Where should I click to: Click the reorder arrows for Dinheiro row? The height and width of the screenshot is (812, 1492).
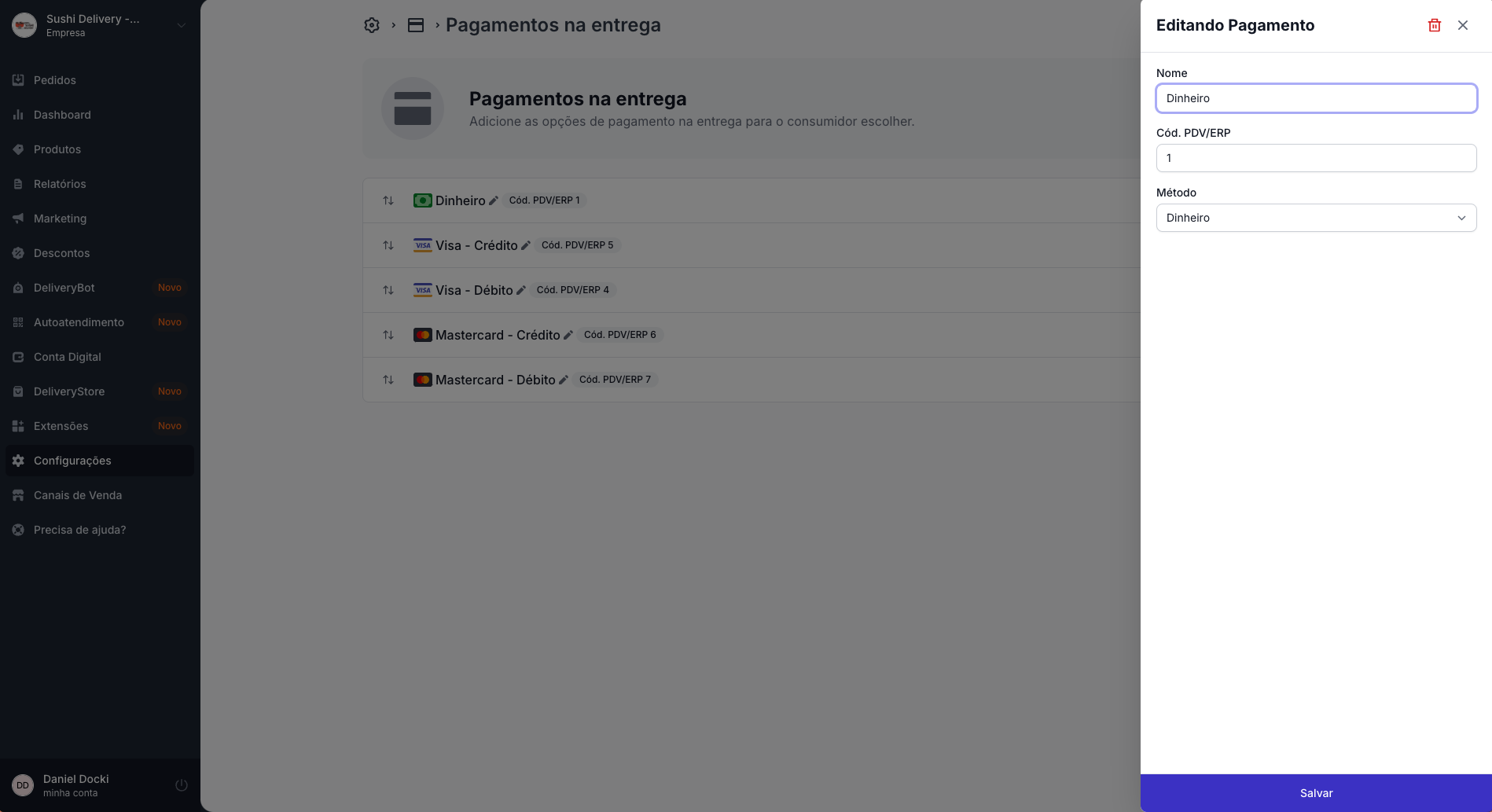(x=388, y=200)
